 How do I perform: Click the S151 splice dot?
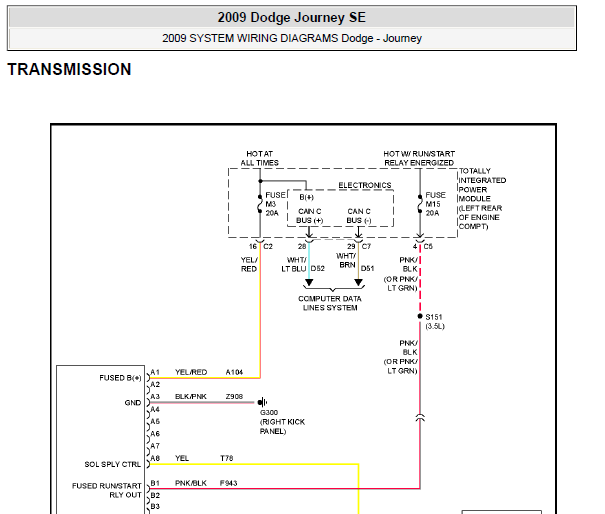click(x=420, y=316)
